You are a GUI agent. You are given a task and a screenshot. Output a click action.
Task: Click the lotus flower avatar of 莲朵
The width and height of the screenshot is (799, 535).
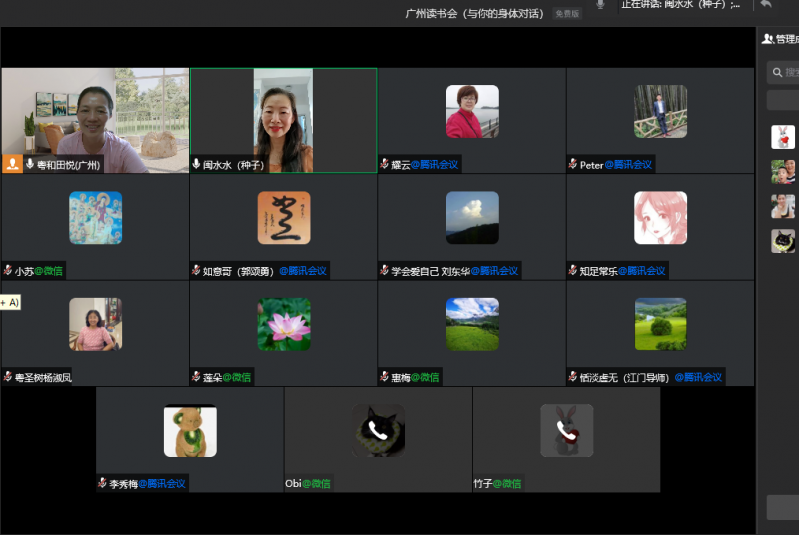[x=284, y=324]
